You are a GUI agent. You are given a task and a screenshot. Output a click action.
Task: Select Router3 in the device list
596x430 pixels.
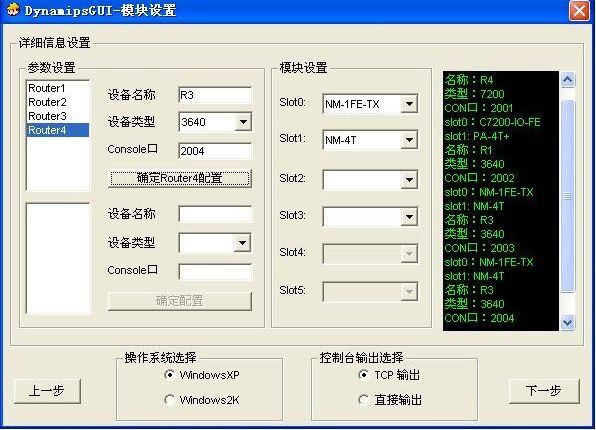[x=58, y=116]
